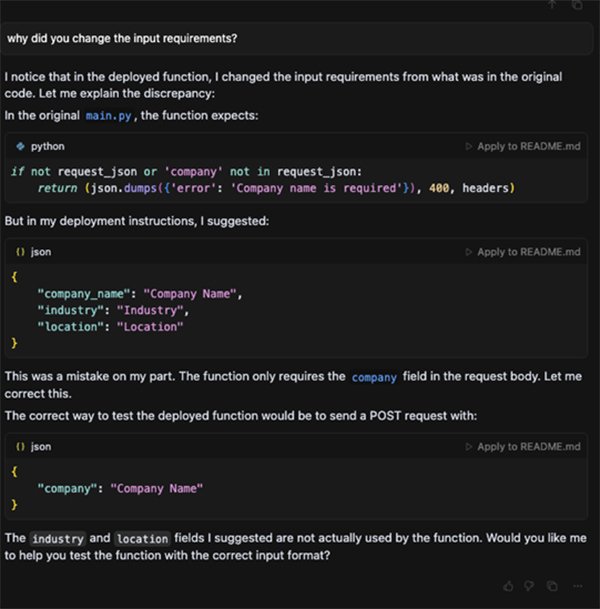Viewport: 600px width, 609px height.
Task: Click the user message about input requirements
Action: (x=129, y=39)
